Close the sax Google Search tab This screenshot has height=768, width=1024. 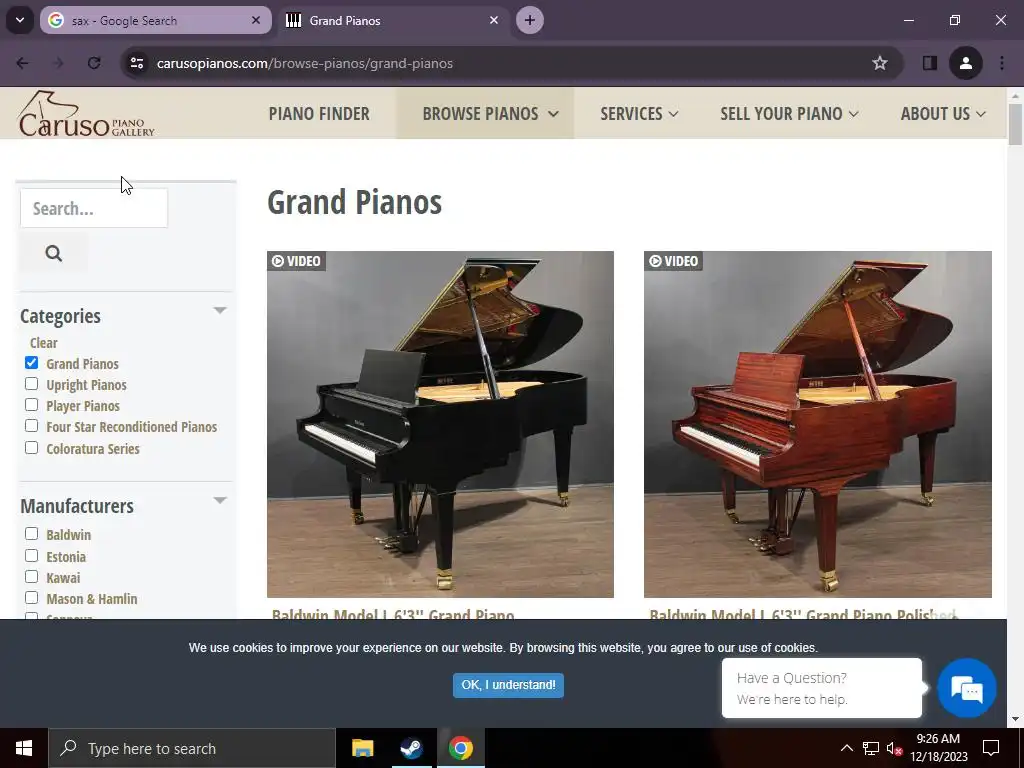(x=256, y=20)
